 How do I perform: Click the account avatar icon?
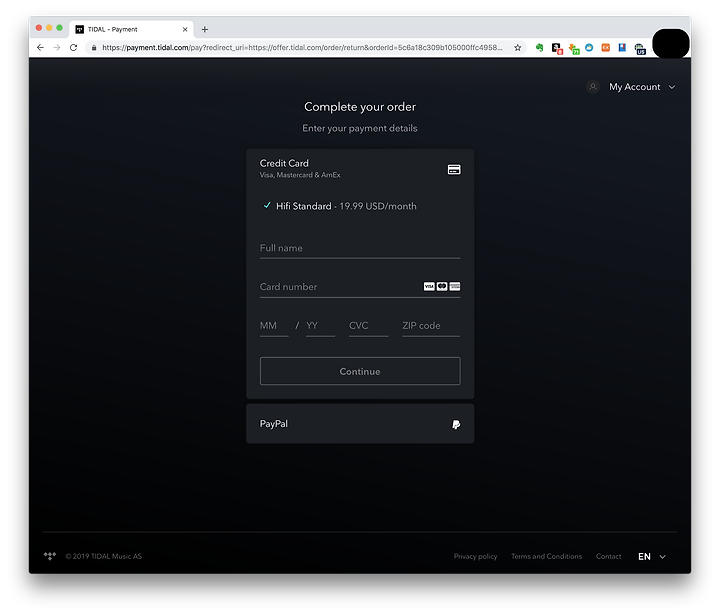(593, 86)
